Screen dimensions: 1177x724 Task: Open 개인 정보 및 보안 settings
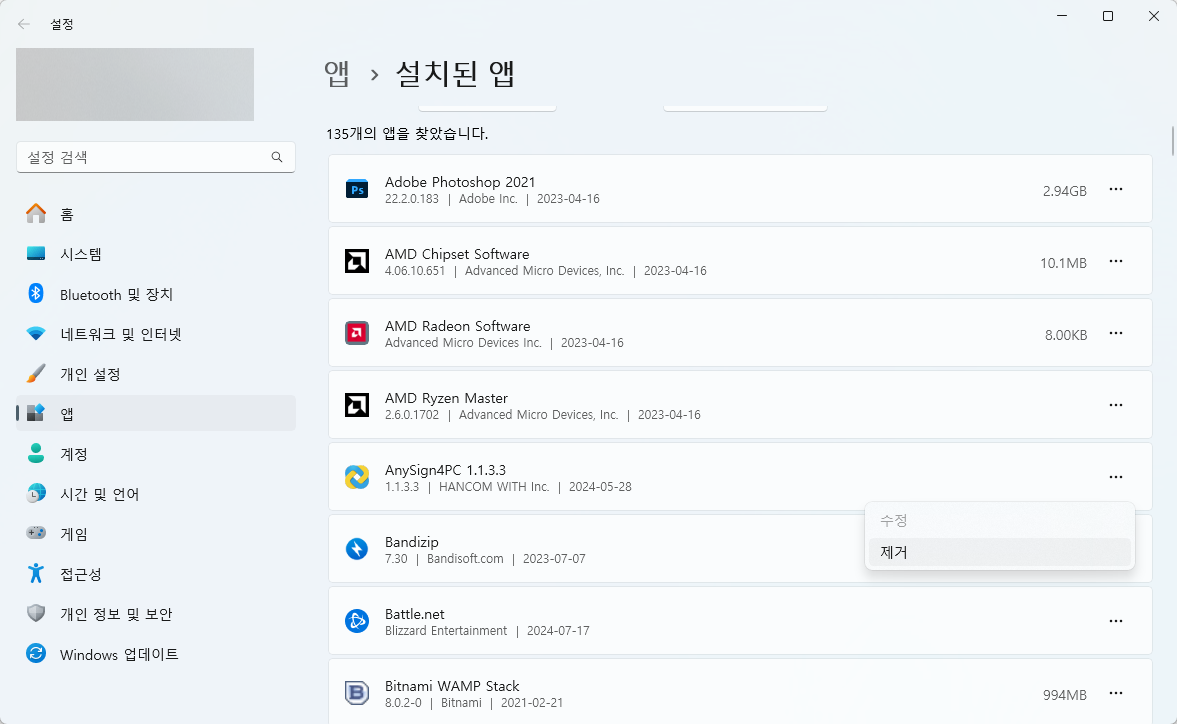(x=155, y=614)
